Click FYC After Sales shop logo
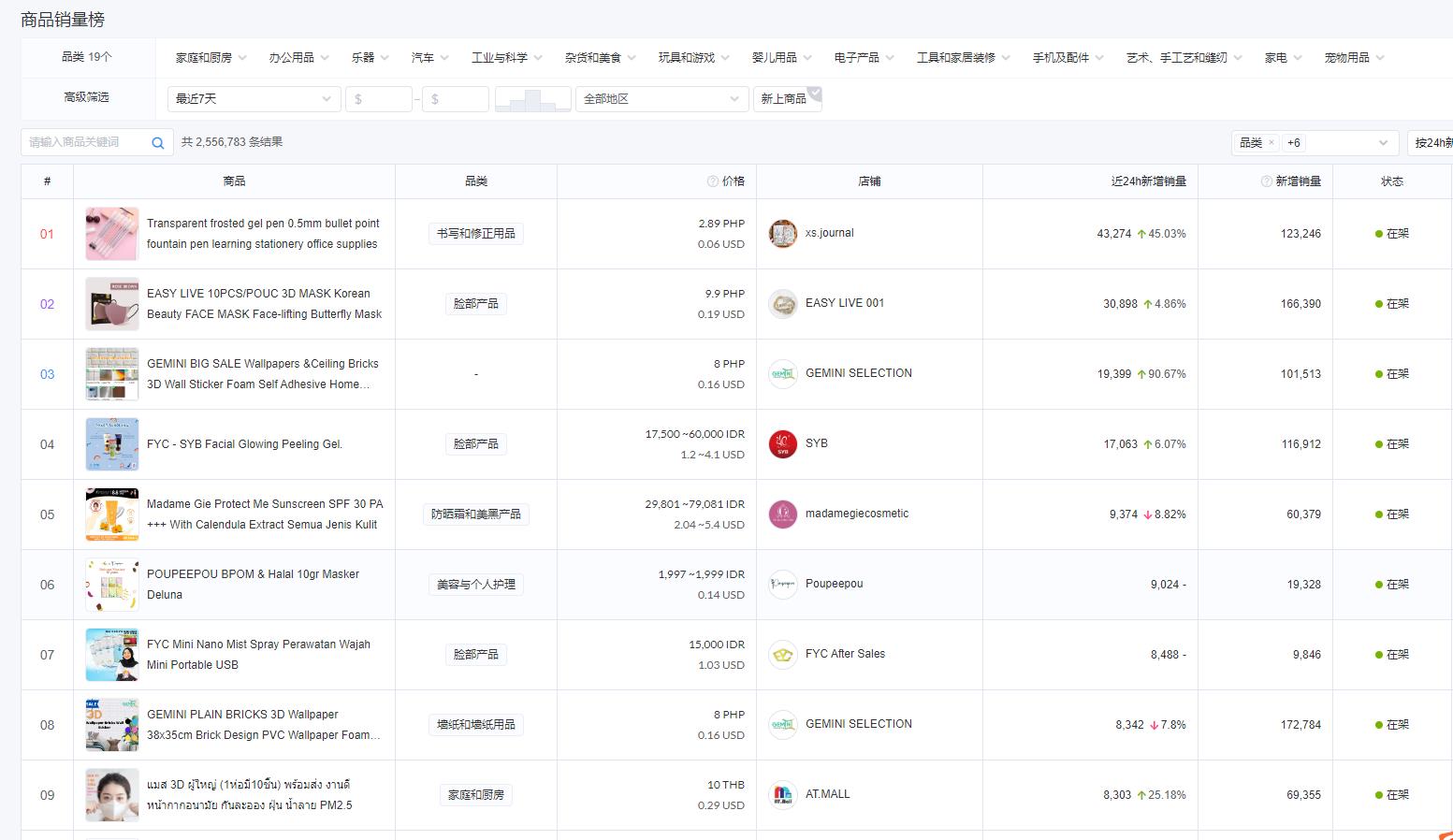Viewport: 1453px width, 840px height. (x=783, y=655)
